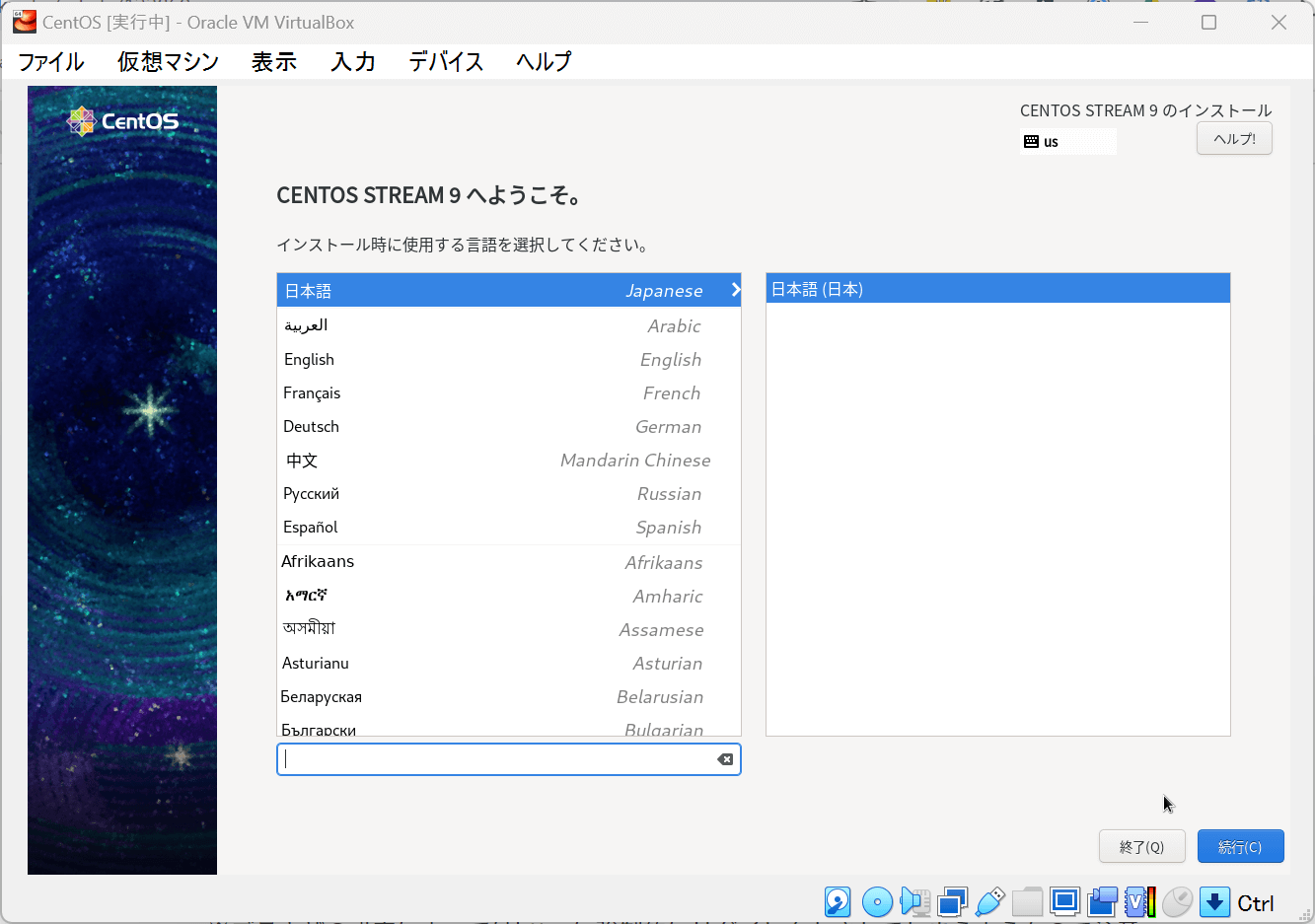Open the 表示 menu
1315x924 pixels.
tap(273, 61)
